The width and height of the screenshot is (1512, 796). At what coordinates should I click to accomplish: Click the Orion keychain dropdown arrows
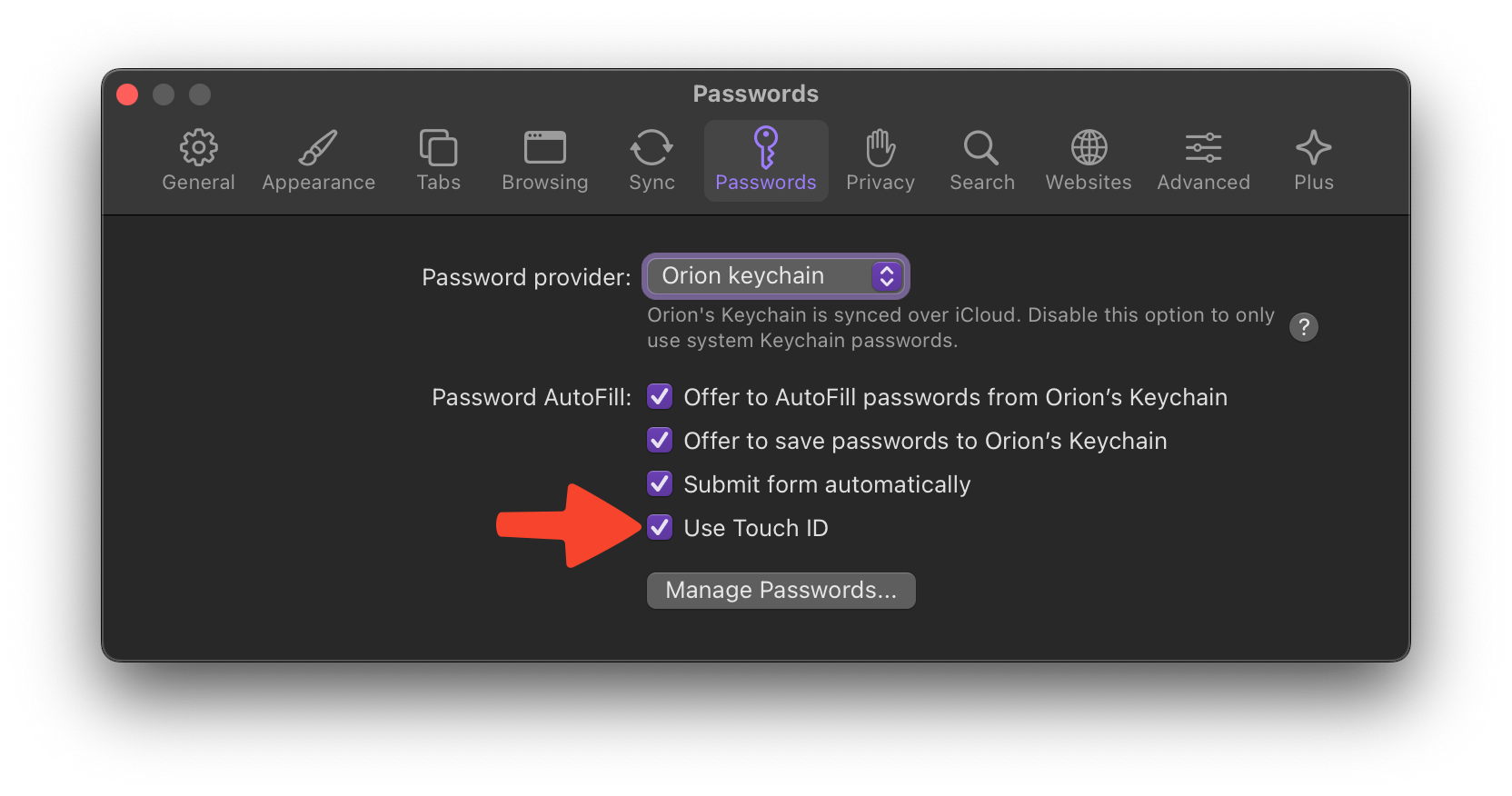coord(887,276)
